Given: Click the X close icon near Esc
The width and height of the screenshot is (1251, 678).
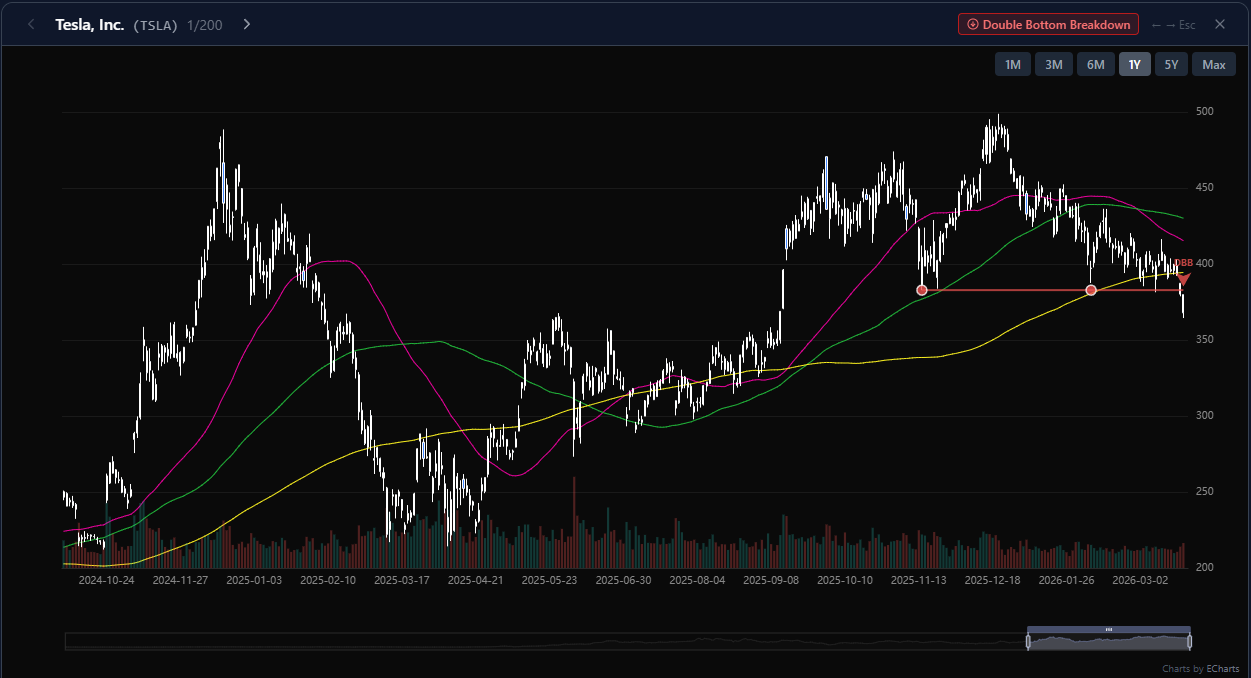Looking at the screenshot, I should coord(1219,24).
